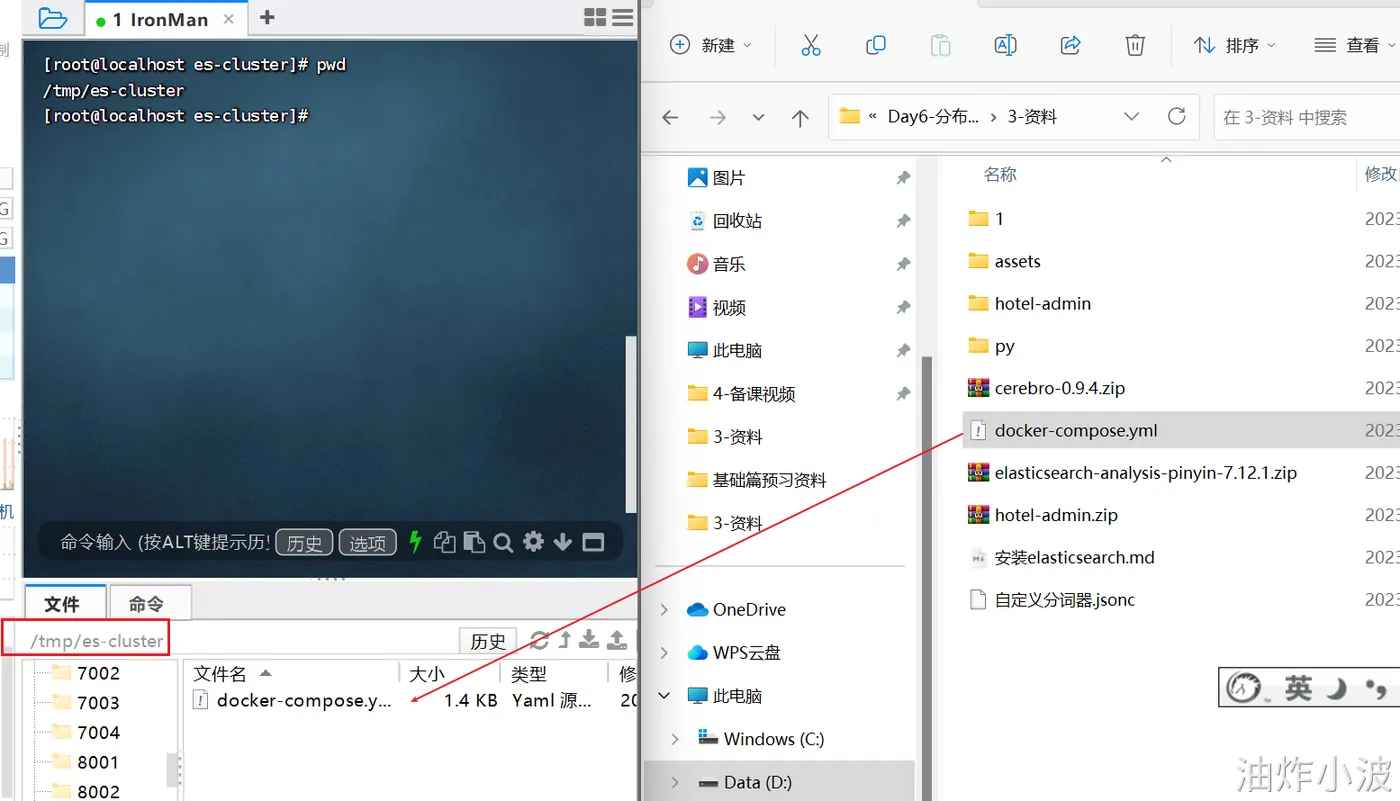Refresh the remote file list
Viewport: 1400px width, 801px height.
540,640
